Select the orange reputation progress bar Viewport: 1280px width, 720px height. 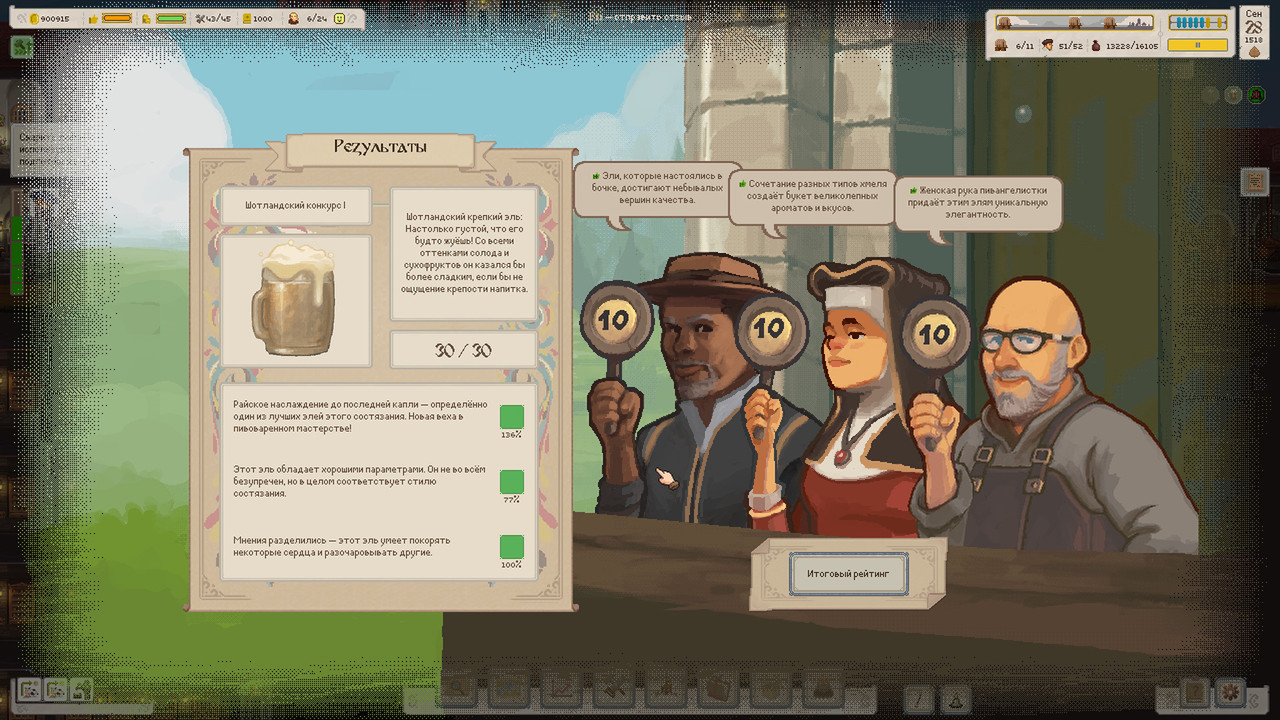(118, 18)
